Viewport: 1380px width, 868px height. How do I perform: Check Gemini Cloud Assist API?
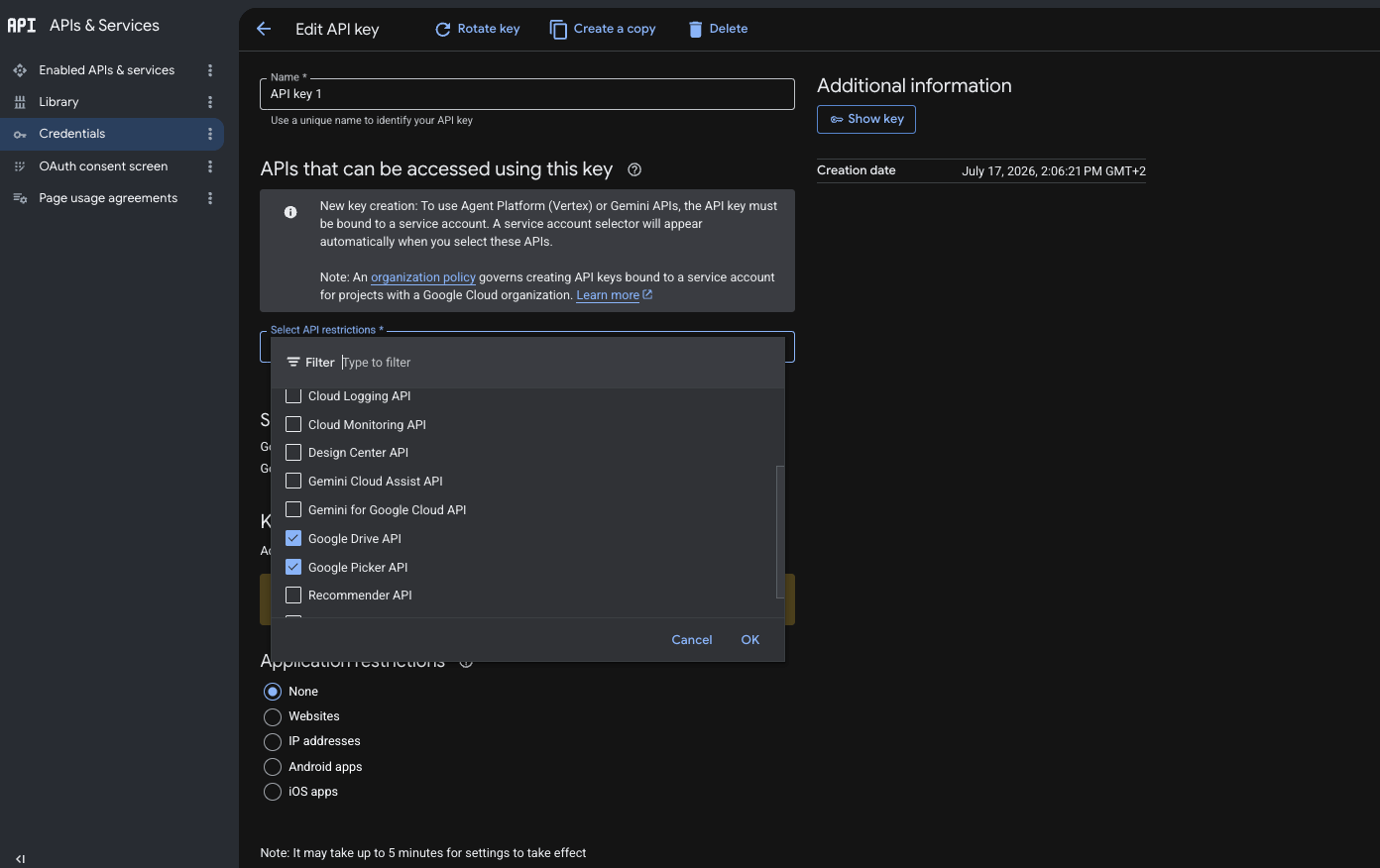pyautogui.click(x=293, y=482)
